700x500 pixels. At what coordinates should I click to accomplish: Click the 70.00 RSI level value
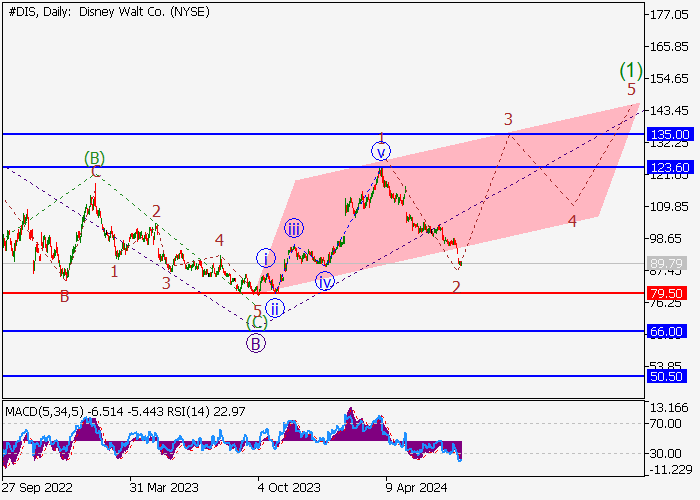click(x=665, y=424)
